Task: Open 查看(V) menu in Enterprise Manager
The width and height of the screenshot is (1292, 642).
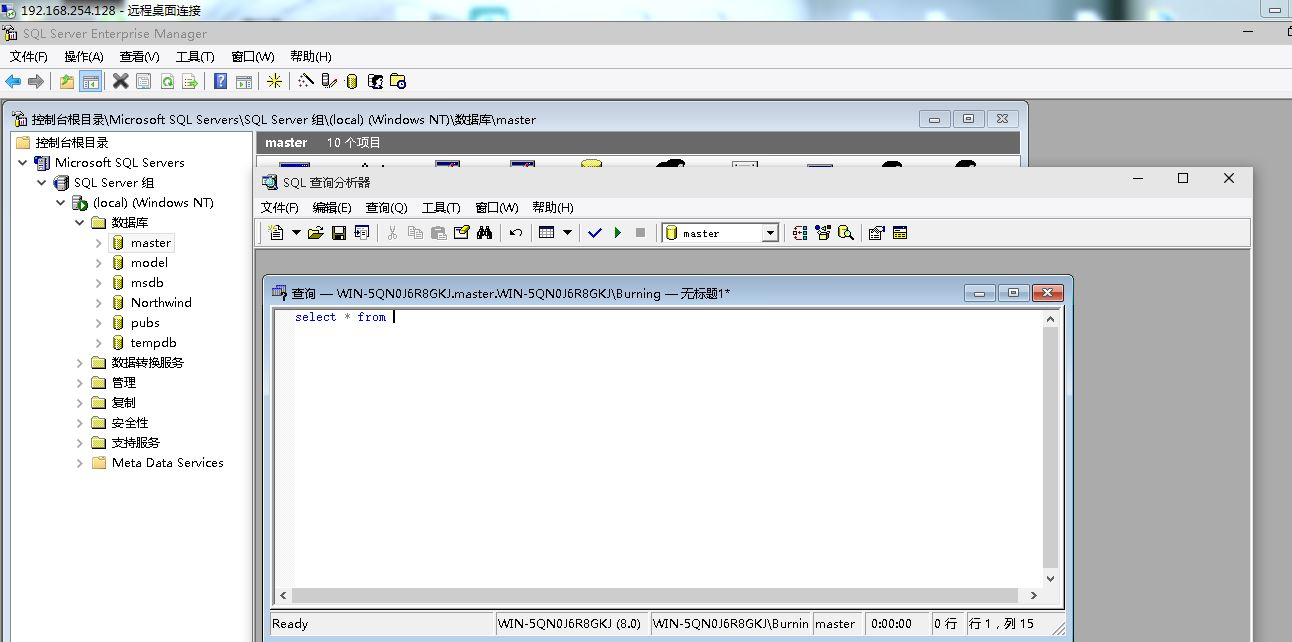Action: click(140, 57)
